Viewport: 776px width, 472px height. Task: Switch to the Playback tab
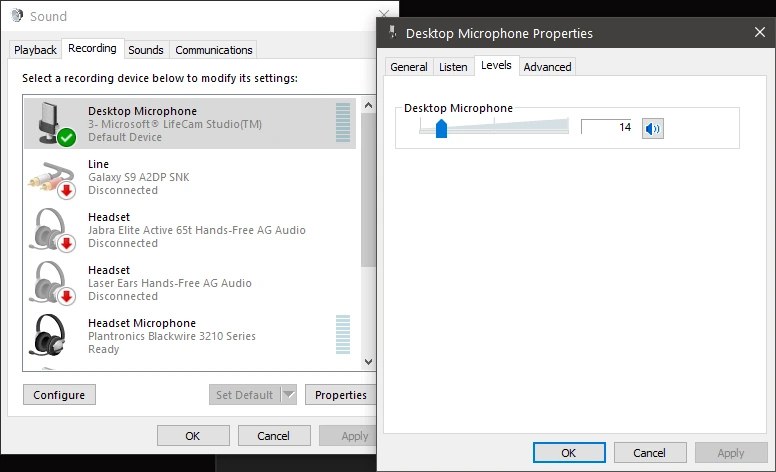(35, 50)
